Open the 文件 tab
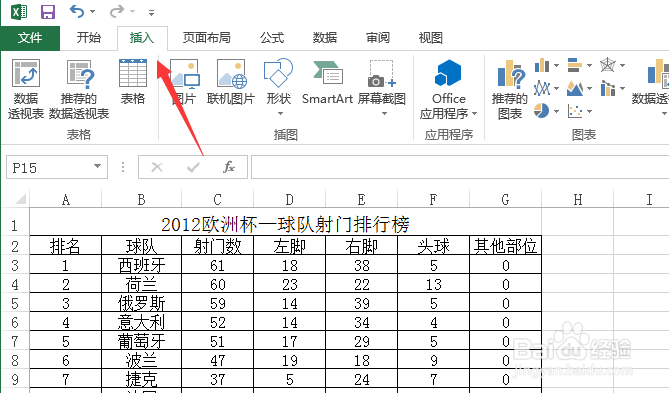 click(30, 38)
